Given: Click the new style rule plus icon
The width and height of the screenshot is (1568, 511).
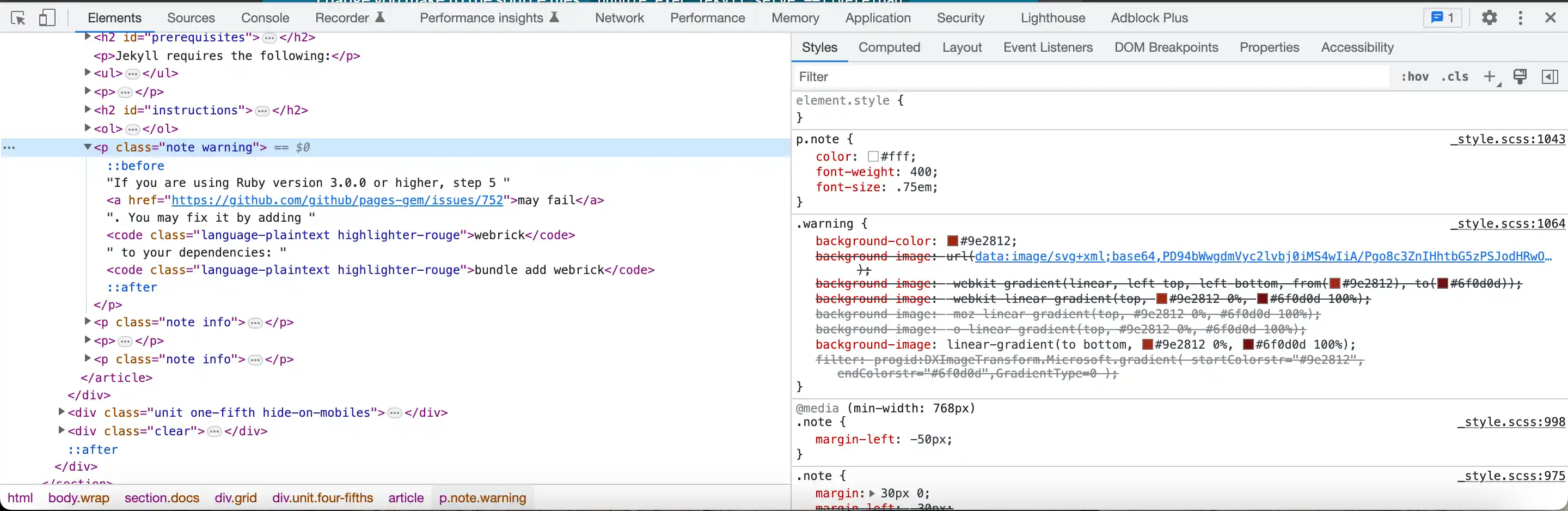Looking at the screenshot, I should coord(1490,77).
